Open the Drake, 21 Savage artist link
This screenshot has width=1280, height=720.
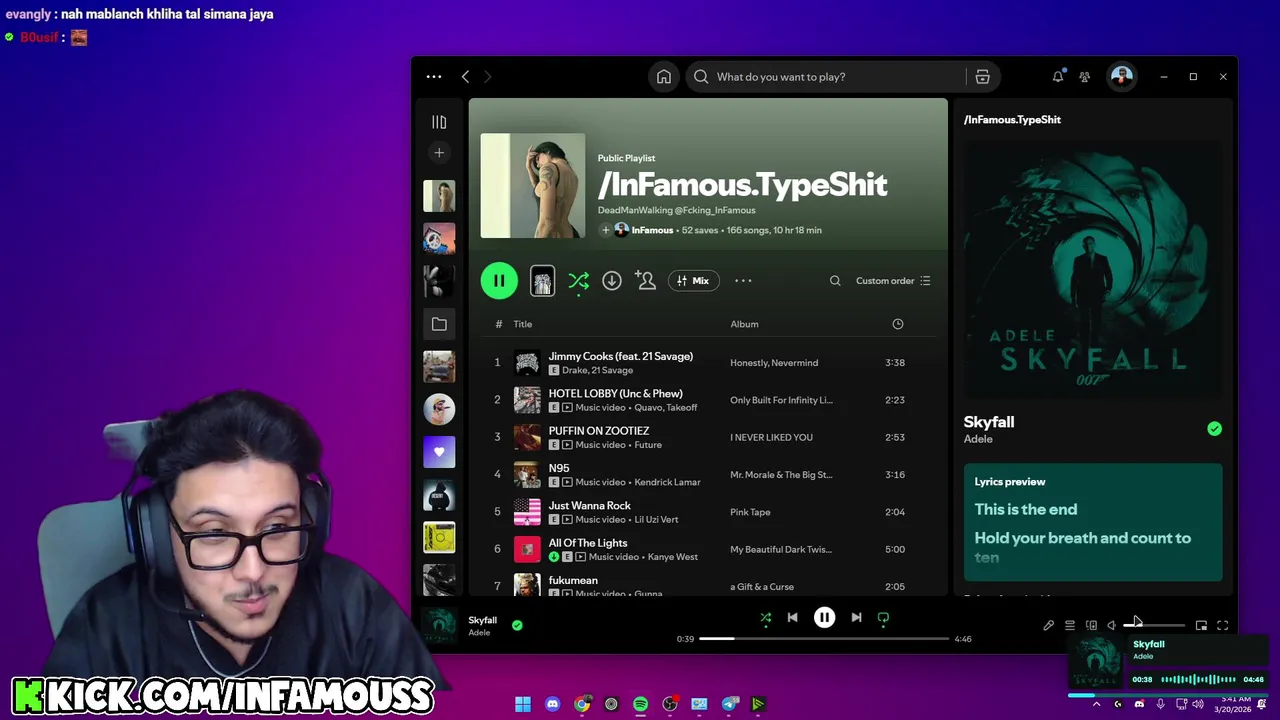click(x=597, y=370)
